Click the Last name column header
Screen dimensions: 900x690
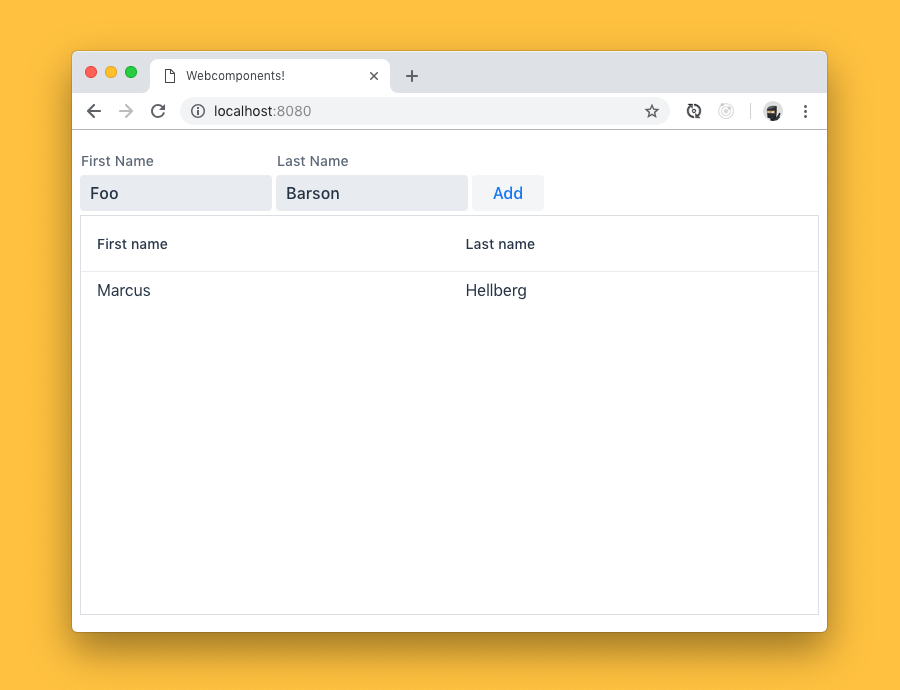pos(500,243)
